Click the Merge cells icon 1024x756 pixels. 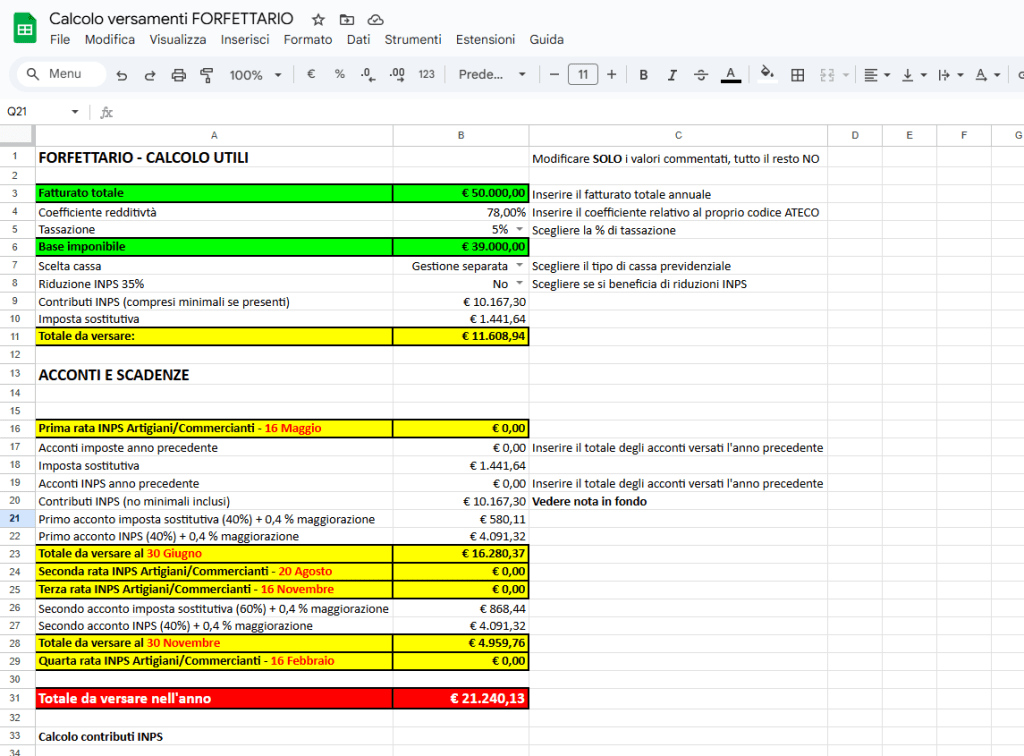827,75
